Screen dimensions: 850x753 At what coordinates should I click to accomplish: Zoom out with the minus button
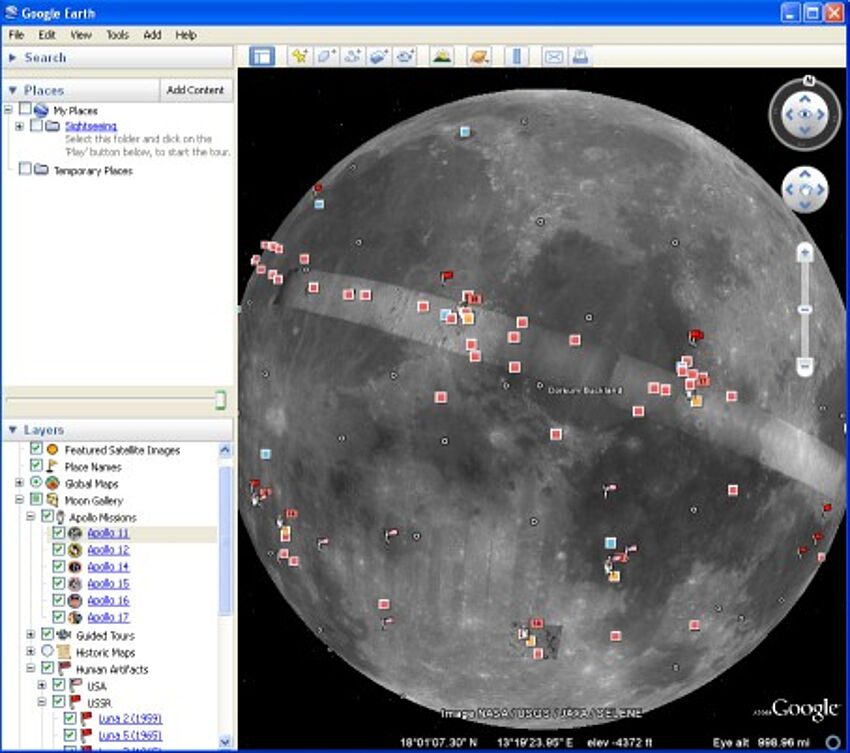(x=805, y=365)
